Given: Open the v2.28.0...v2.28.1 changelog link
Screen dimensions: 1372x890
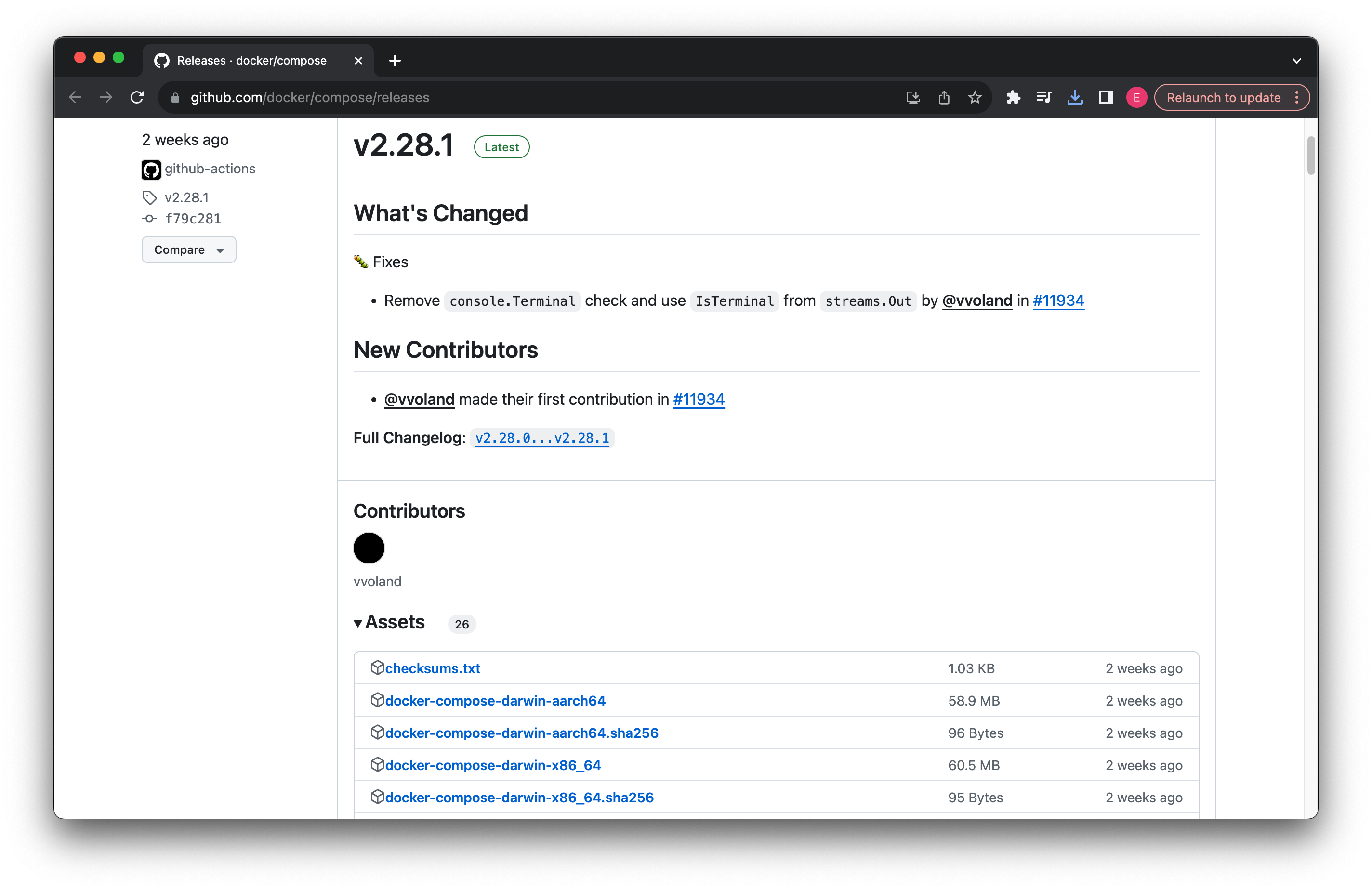Looking at the screenshot, I should coord(542,438).
